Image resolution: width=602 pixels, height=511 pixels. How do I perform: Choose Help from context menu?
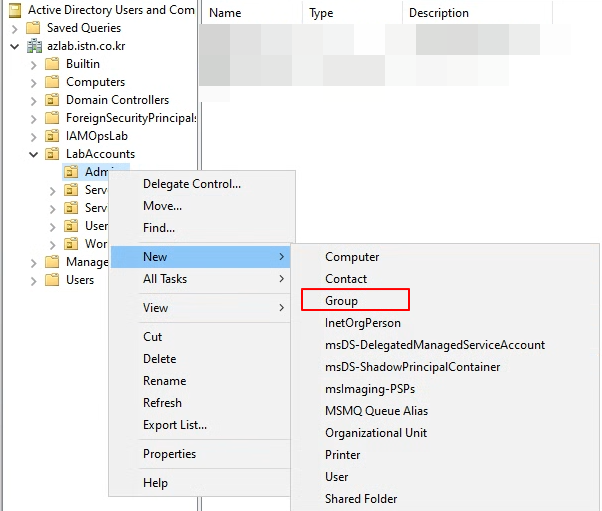tap(200, 483)
